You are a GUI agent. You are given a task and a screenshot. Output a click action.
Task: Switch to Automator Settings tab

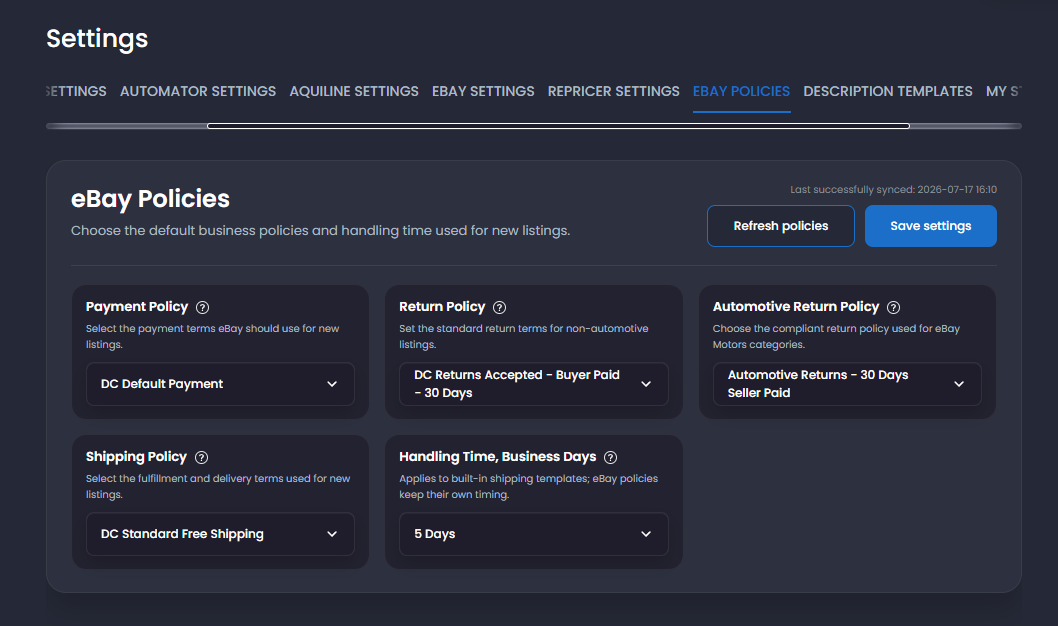[198, 91]
